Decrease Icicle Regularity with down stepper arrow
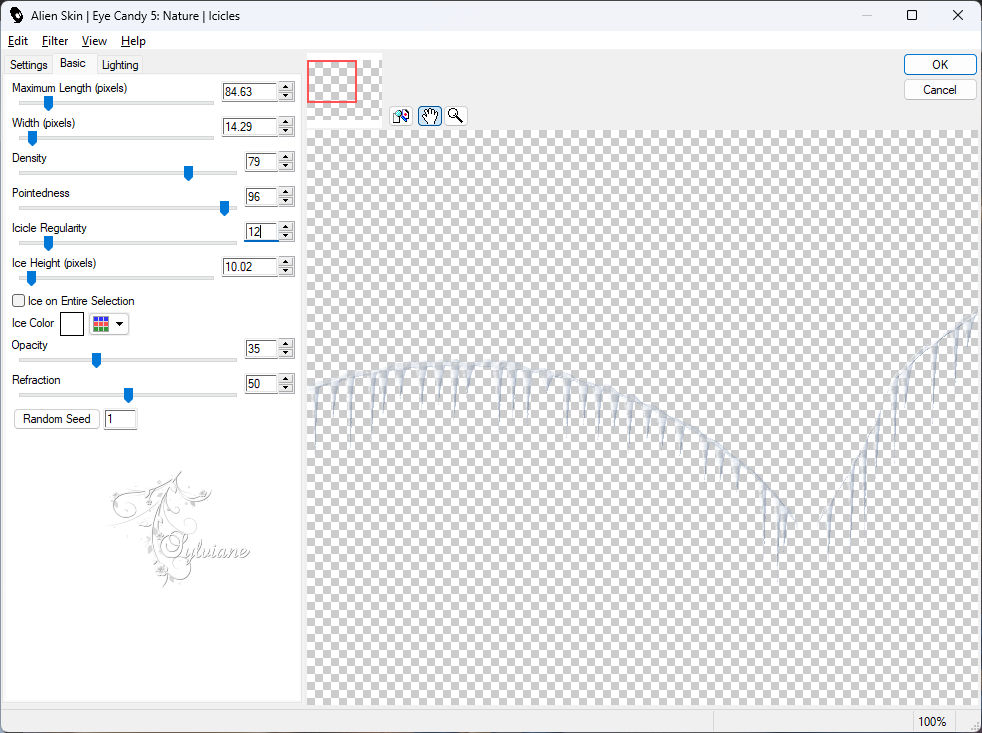The width and height of the screenshot is (982, 733). [x=286, y=237]
